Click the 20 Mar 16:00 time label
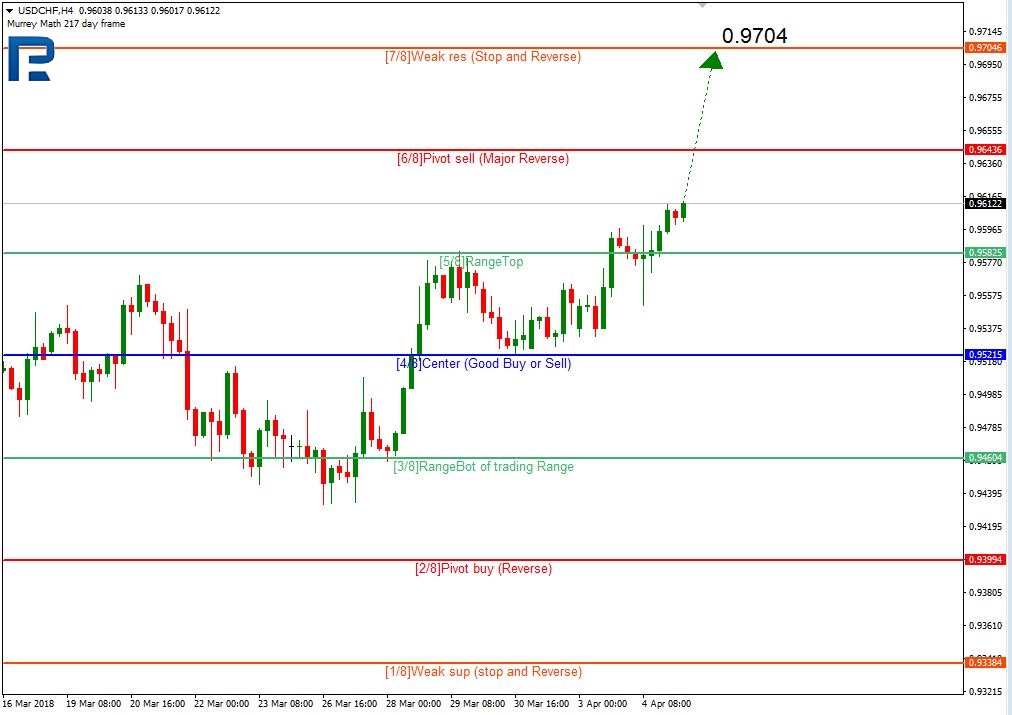The width and height of the screenshot is (1012, 715). coord(157,703)
